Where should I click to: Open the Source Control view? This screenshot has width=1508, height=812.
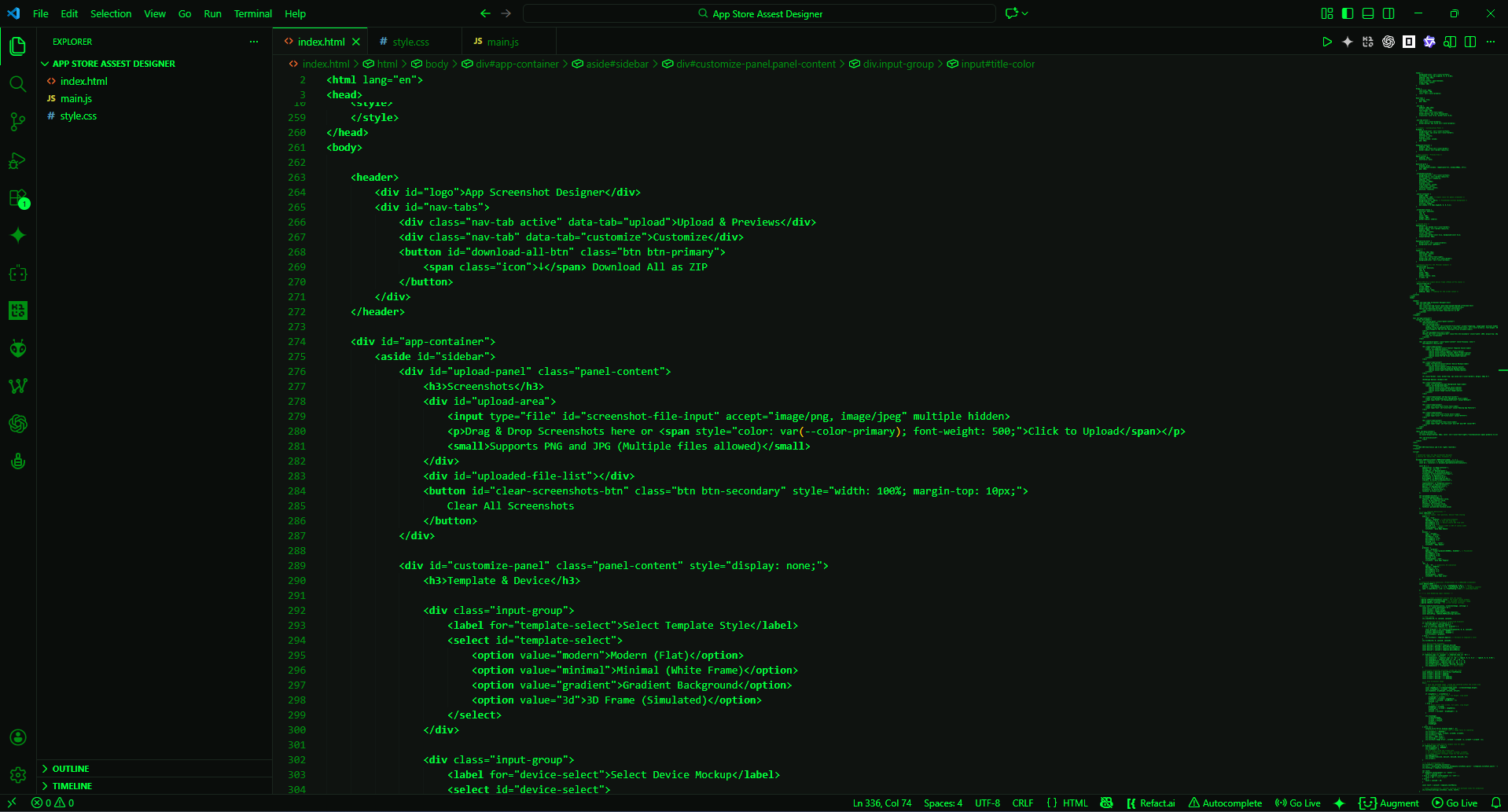[x=17, y=121]
